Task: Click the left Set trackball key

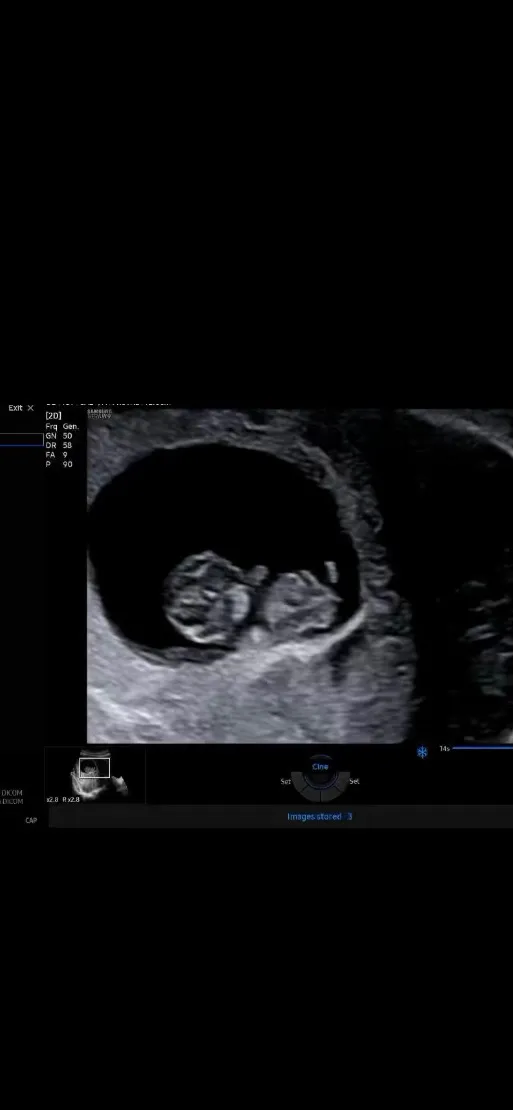Action: point(285,782)
